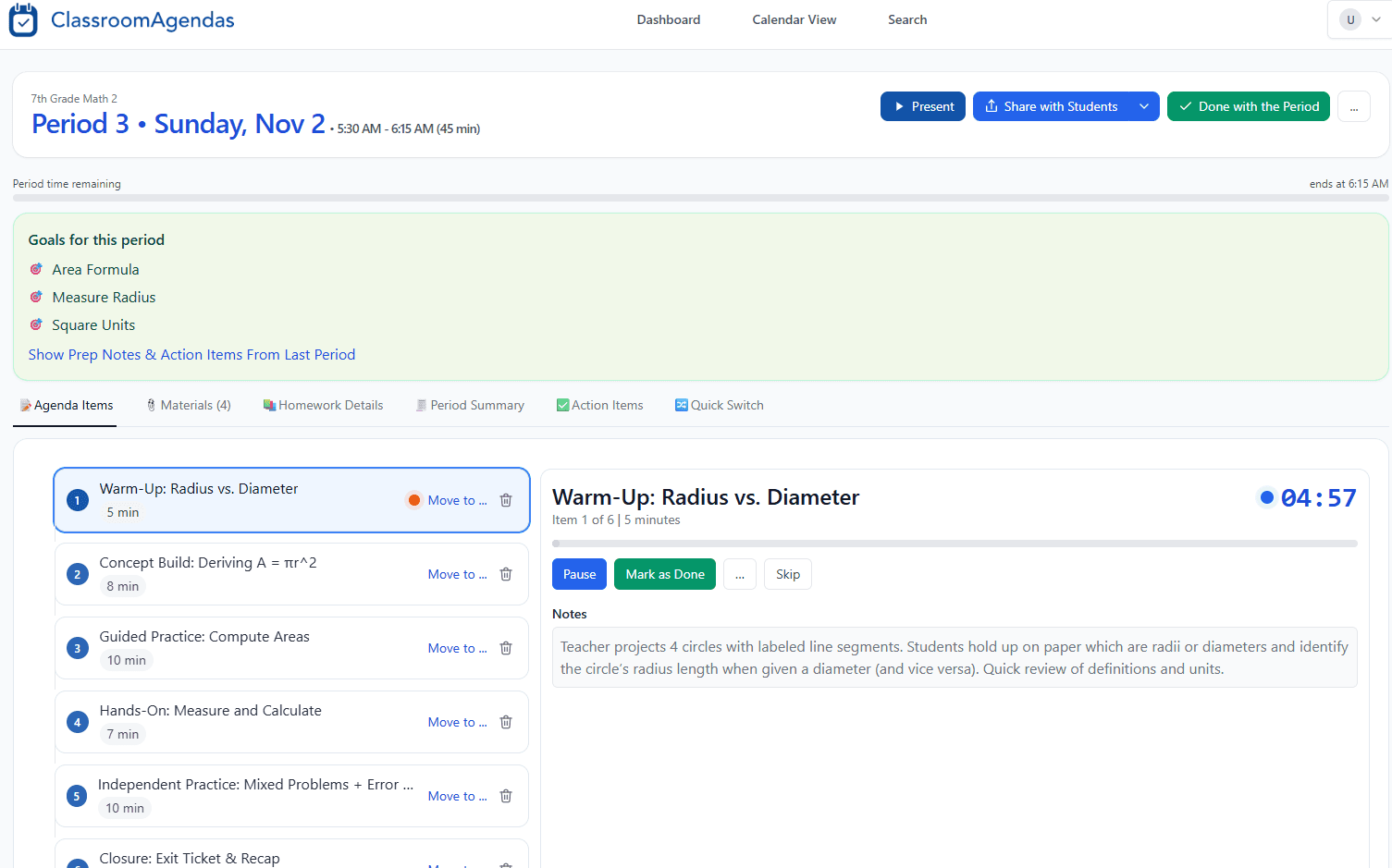The height and width of the screenshot is (868, 1392).
Task: Mark the Warm-Up item as done
Action: tap(664, 574)
